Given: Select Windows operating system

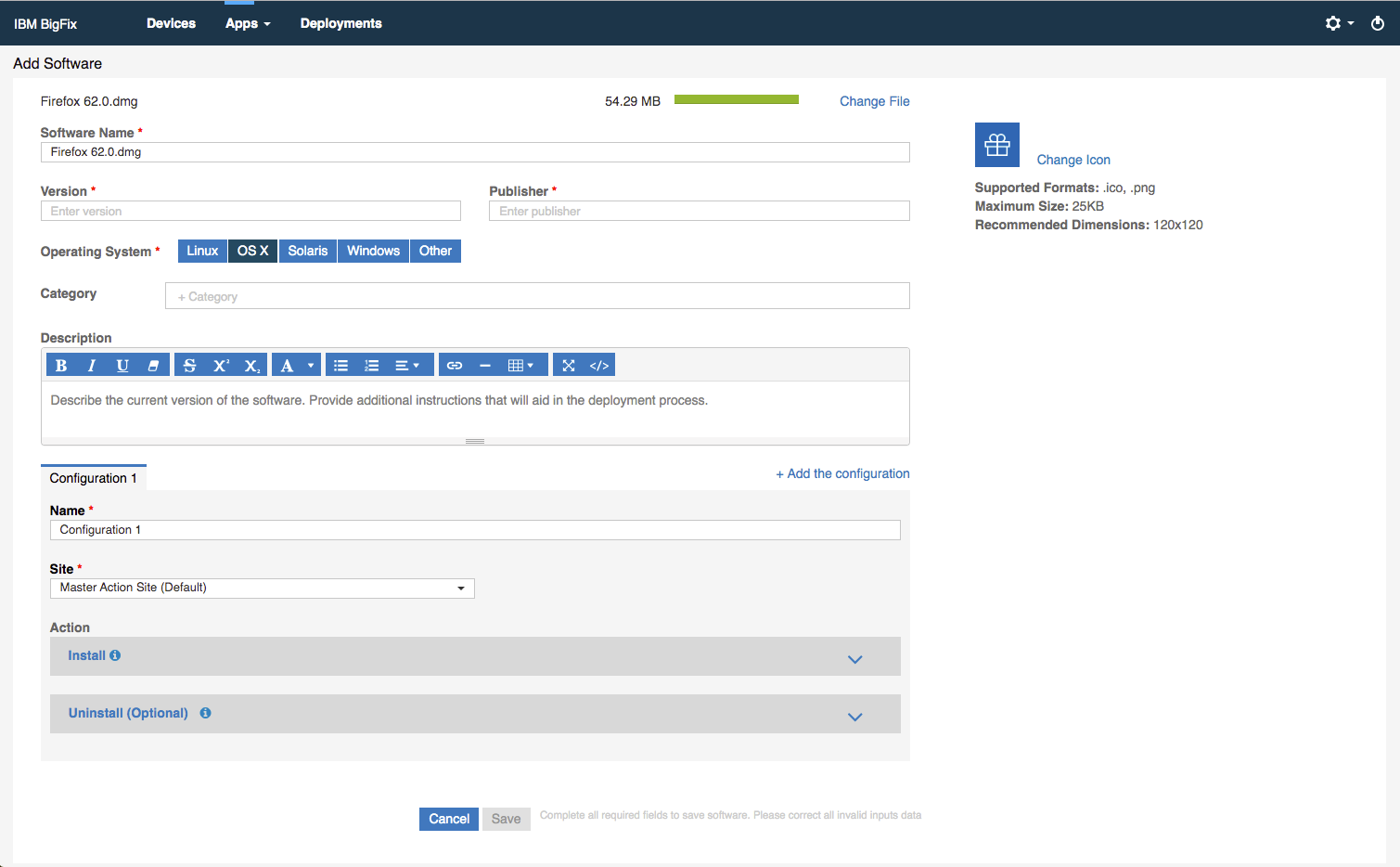Looking at the screenshot, I should 373,251.
